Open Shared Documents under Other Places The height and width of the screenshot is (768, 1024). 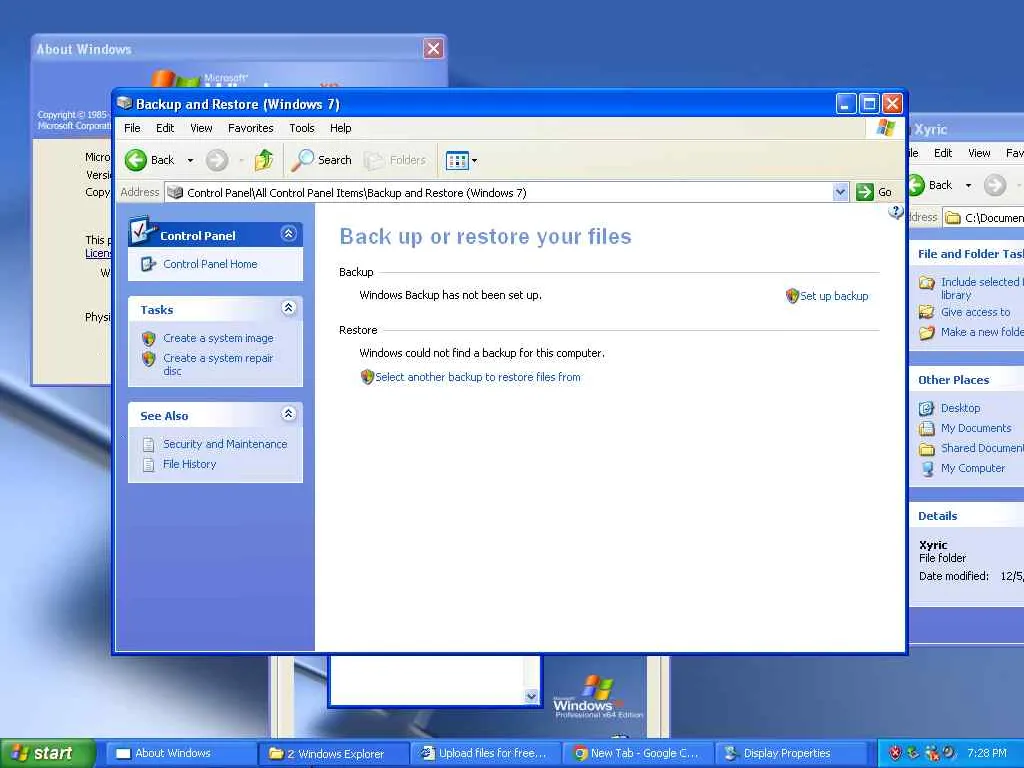tap(982, 448)
